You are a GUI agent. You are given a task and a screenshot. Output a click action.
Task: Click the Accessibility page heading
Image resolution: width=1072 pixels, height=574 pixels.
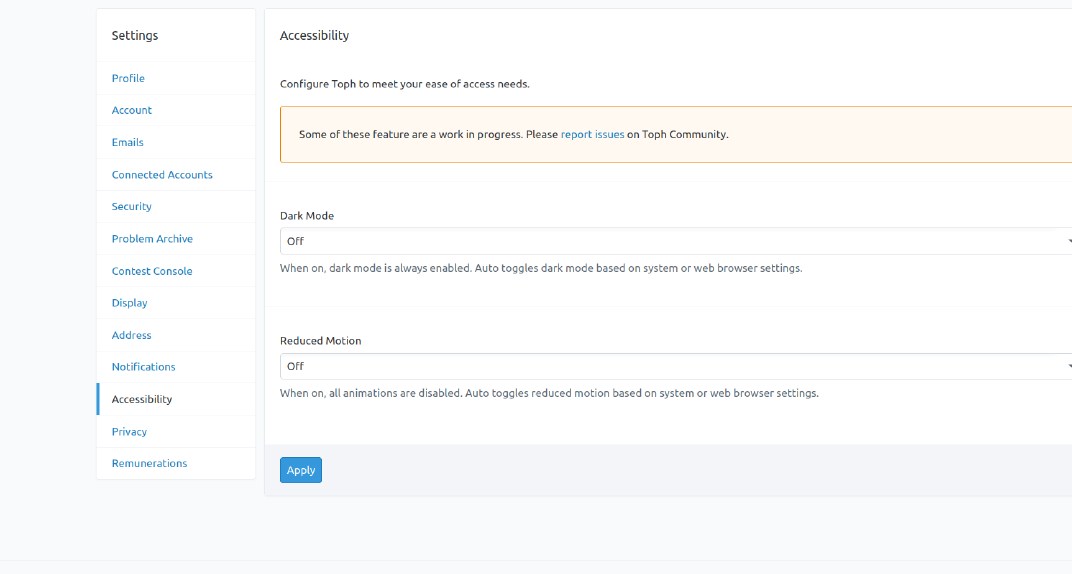point(315,36)
